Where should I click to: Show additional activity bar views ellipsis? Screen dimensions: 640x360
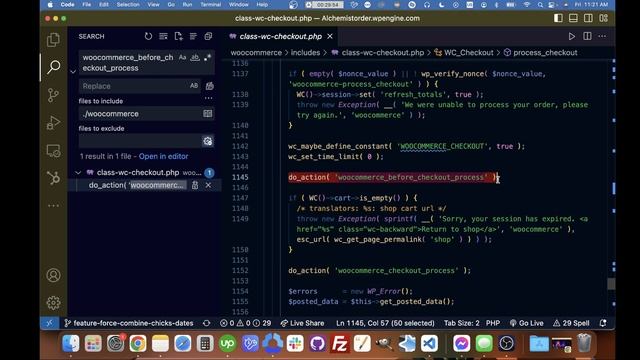click(53, 206)
